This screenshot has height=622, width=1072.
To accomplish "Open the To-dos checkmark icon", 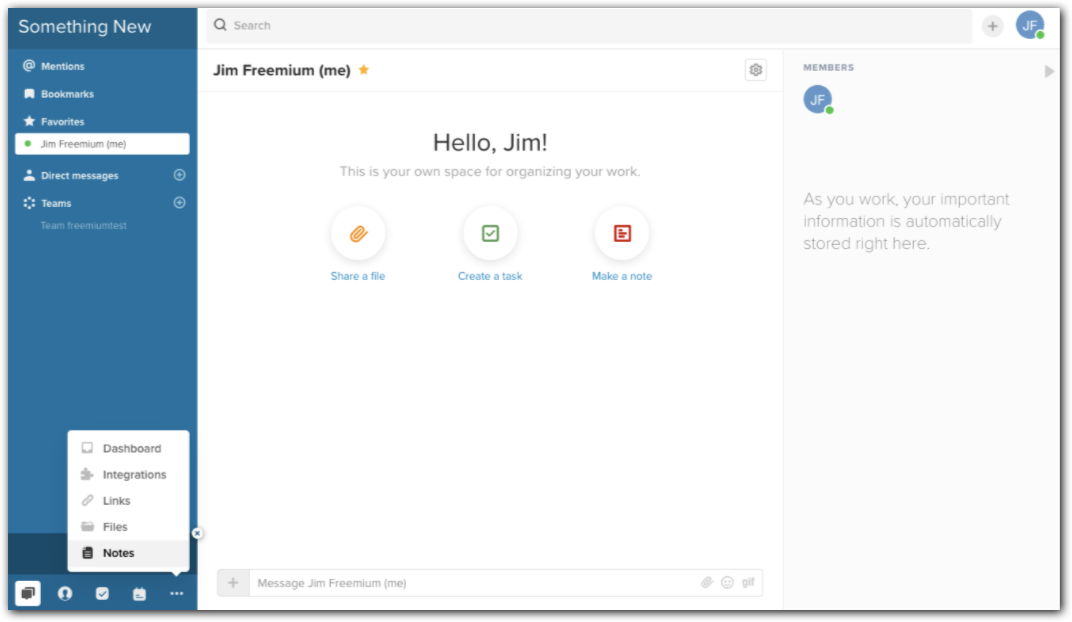I will click(102, 592).
